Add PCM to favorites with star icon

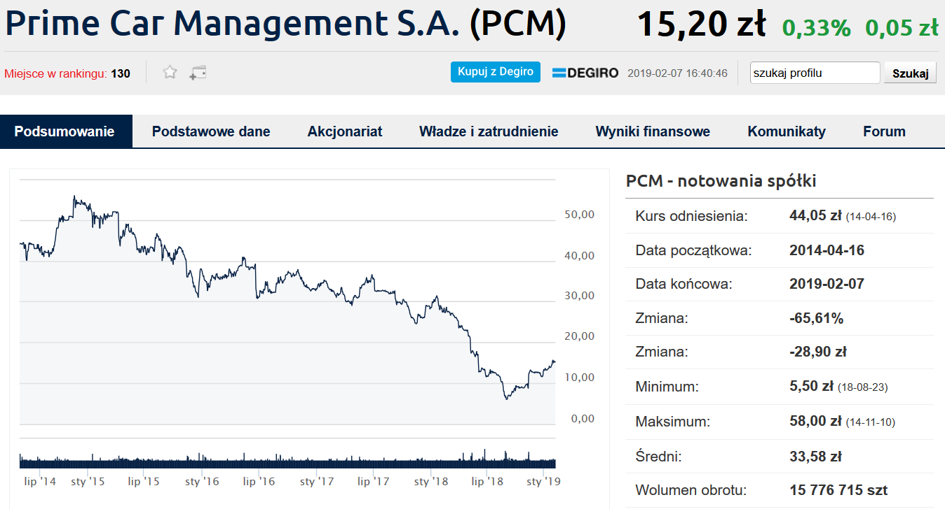click(x=170, y=73)
